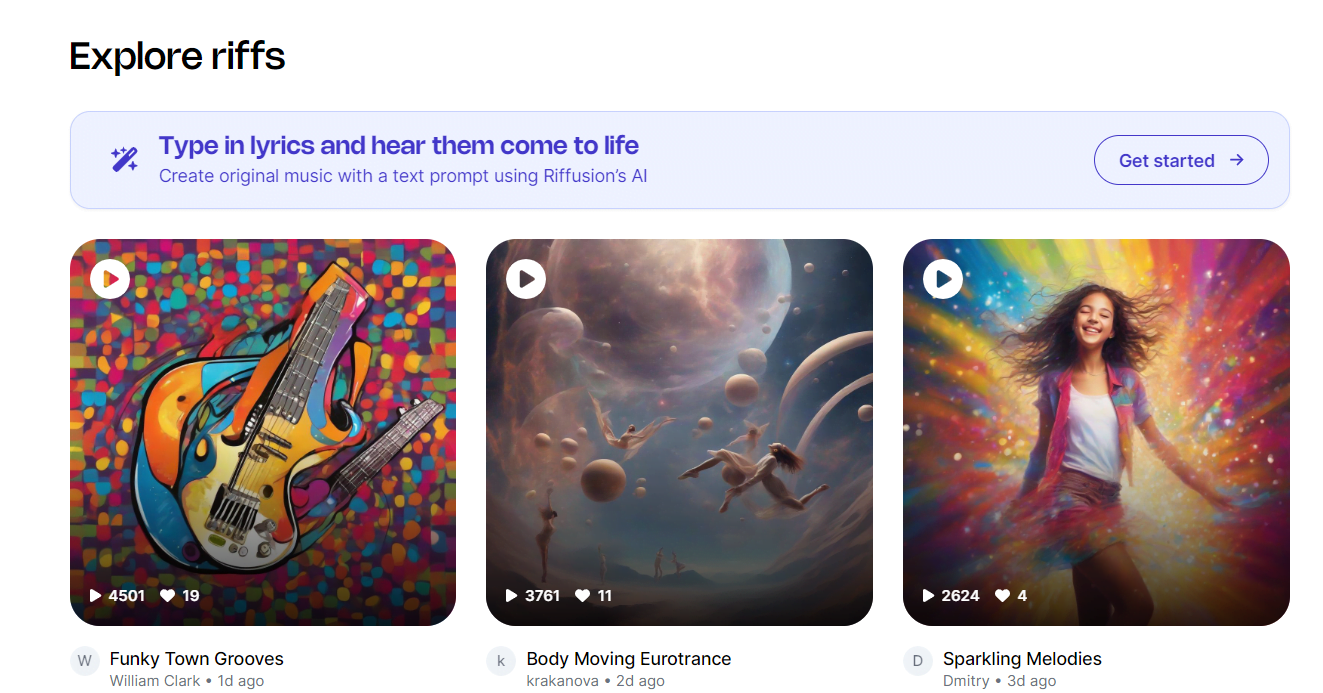Click the magic wand sparkle icon
The image size is (1323, 693).
click(x=124, y=160)
